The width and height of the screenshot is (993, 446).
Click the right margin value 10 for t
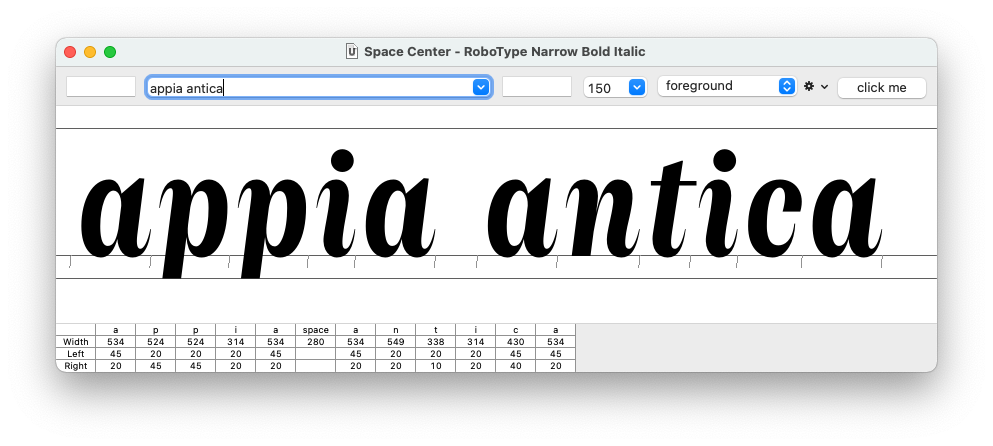[435, 366]
